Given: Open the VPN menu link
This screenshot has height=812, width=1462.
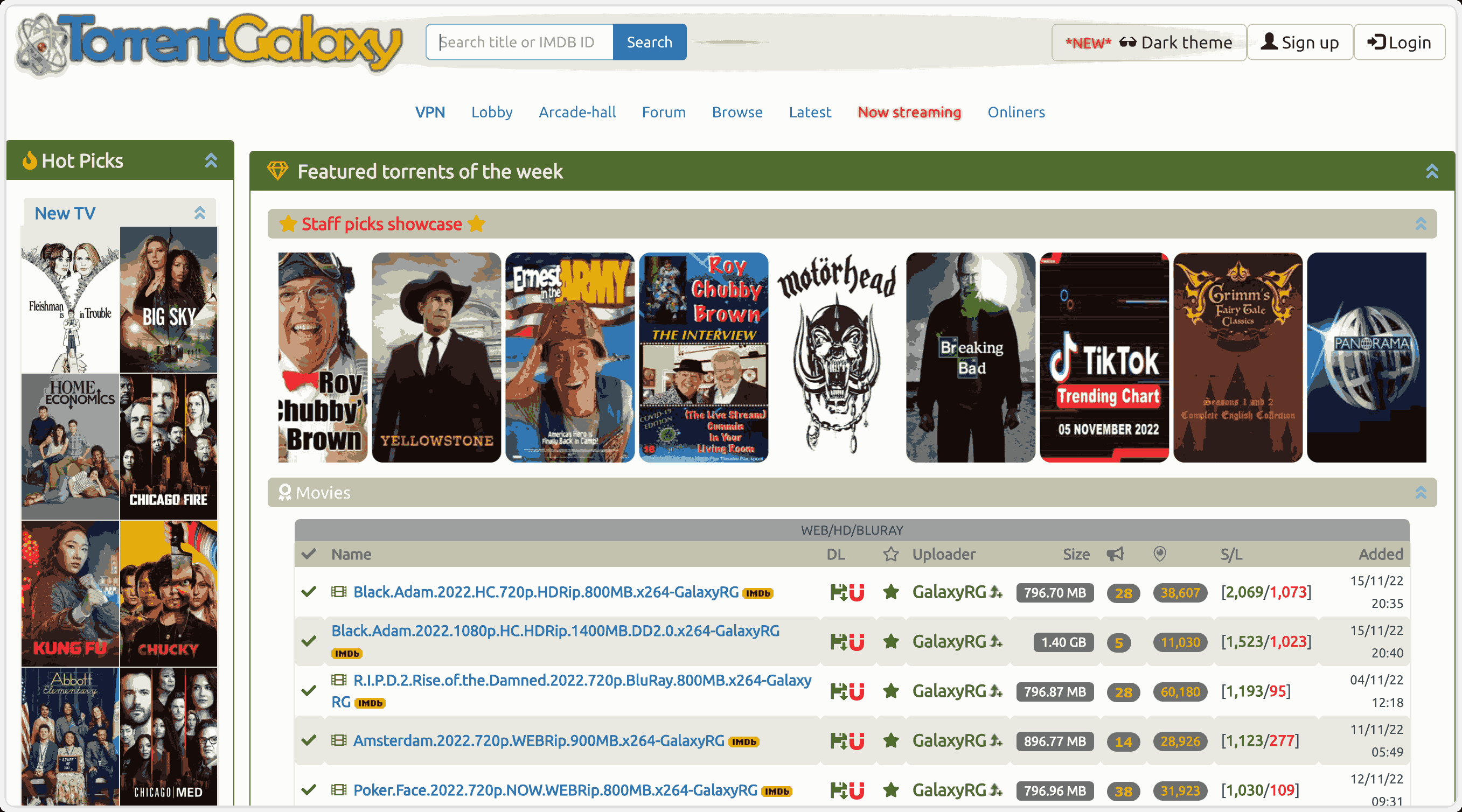Looking at the screenshot, I should pos(430,113).
